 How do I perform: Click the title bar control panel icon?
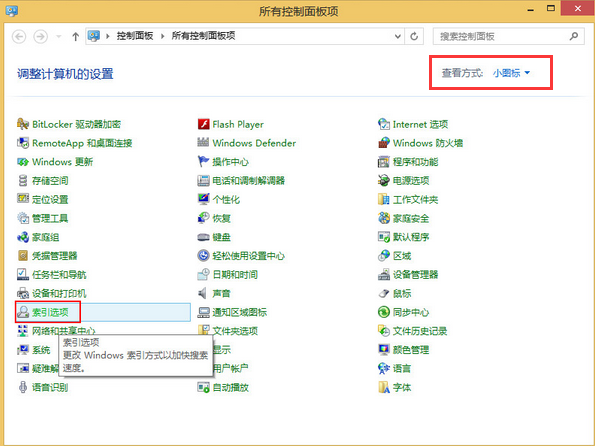pos(11,10)
